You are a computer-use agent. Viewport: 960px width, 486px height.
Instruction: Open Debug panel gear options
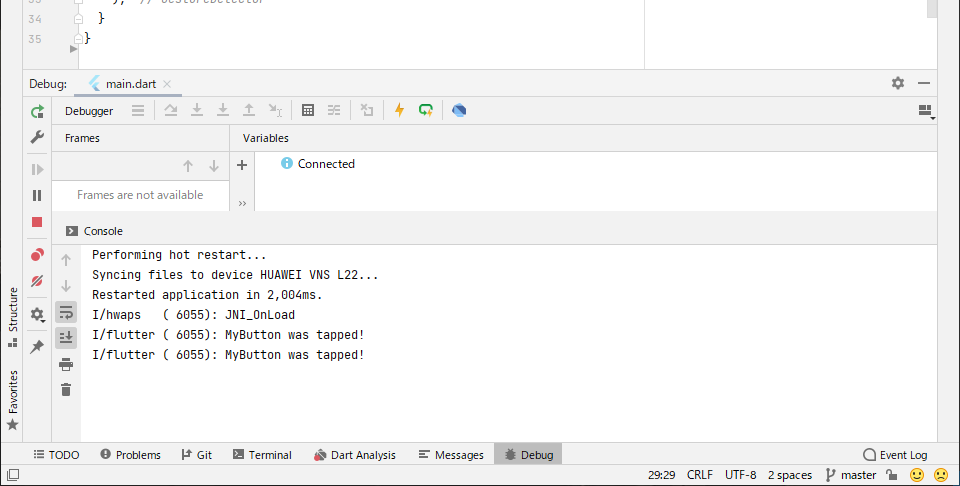point(898,83)
